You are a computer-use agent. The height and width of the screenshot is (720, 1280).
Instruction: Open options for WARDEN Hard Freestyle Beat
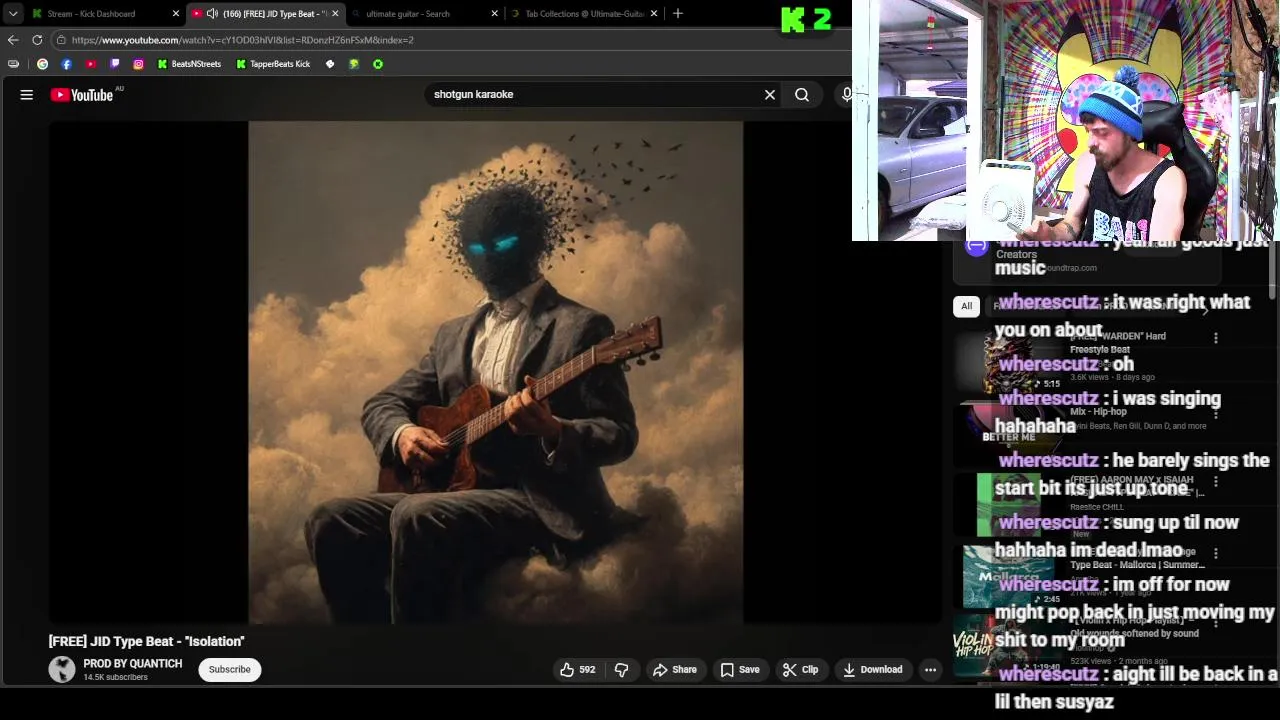click(x=1216, y=339)
